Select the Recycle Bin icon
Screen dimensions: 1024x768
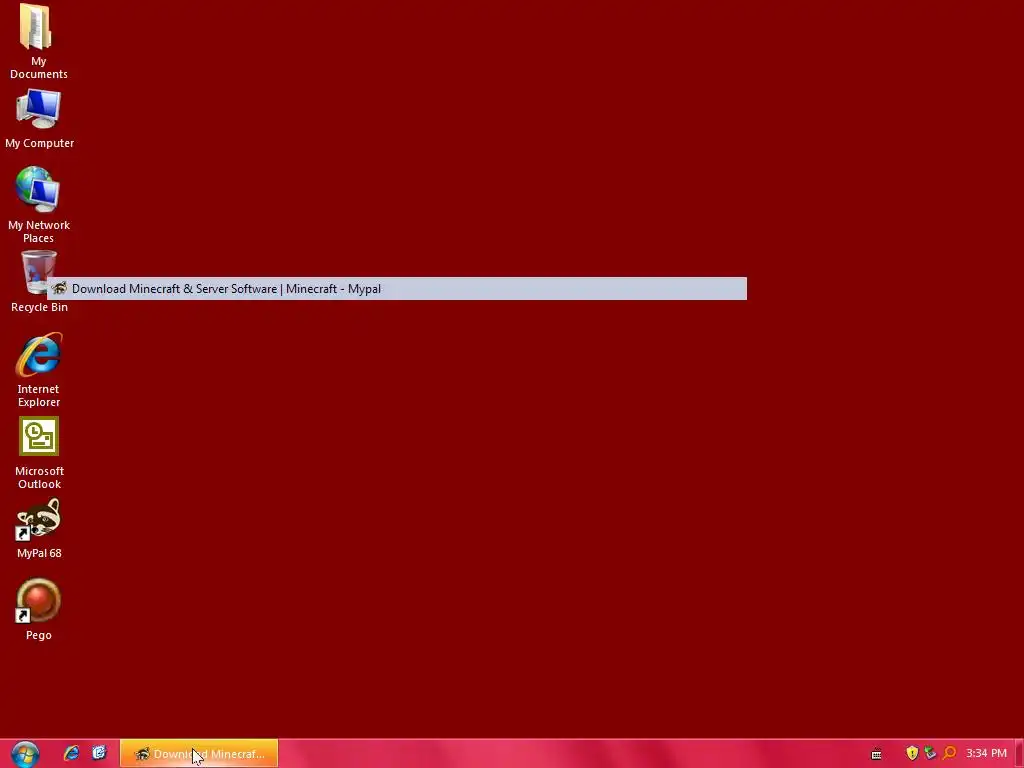pyautogui.click(x=39, y=272)
